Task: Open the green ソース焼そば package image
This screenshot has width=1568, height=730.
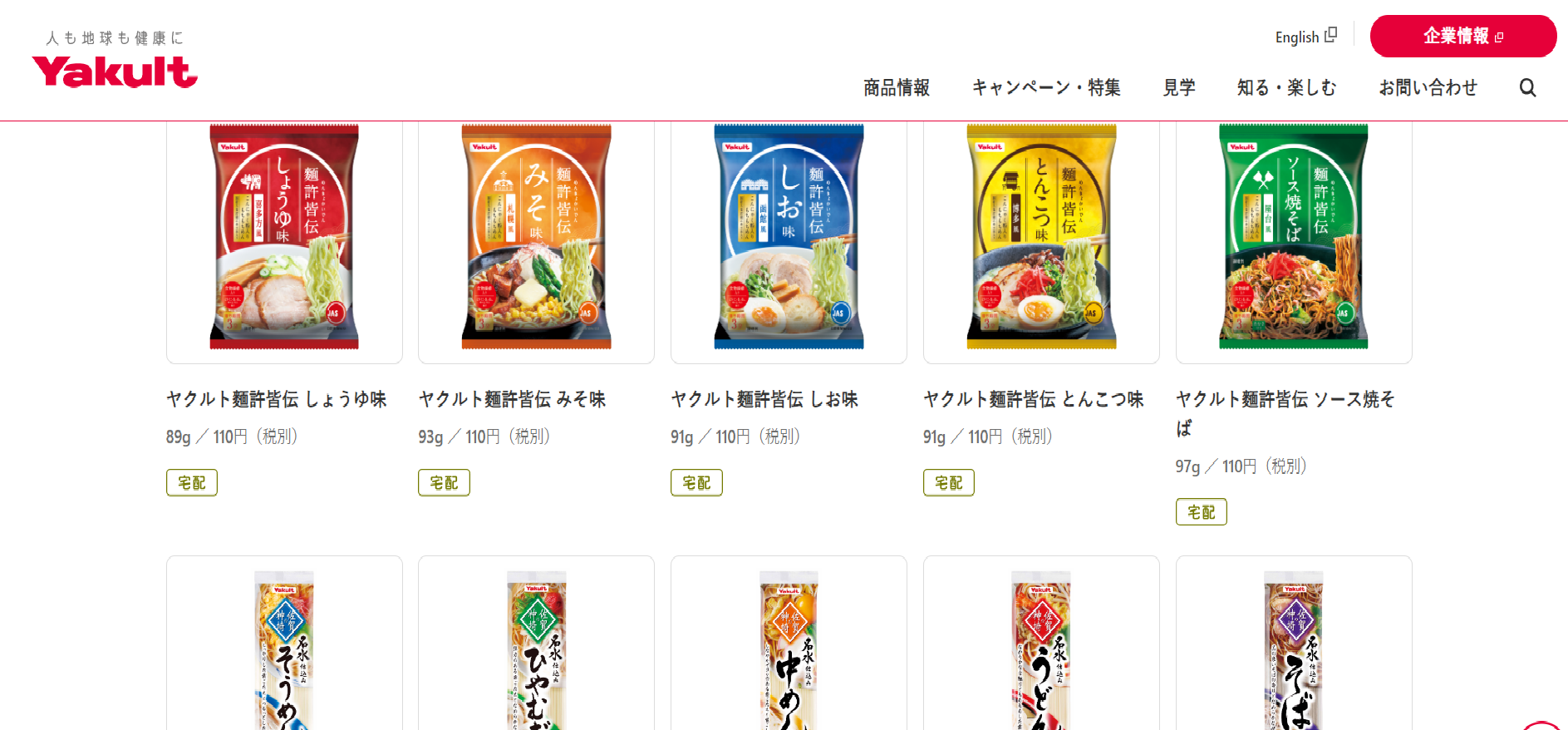Action: tap(1294, 237)
